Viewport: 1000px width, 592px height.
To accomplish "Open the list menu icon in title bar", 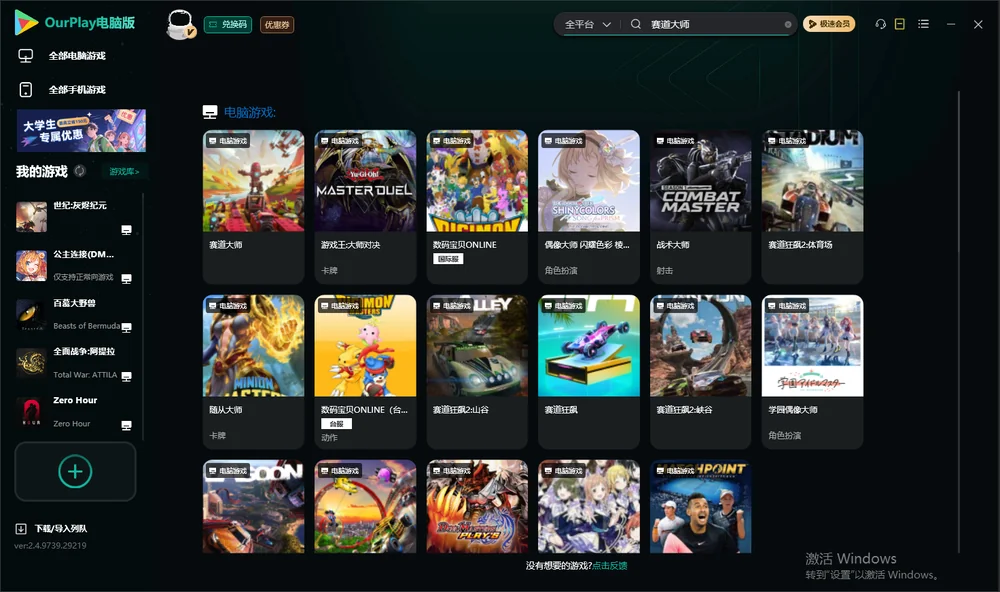I will coord(923,24).
